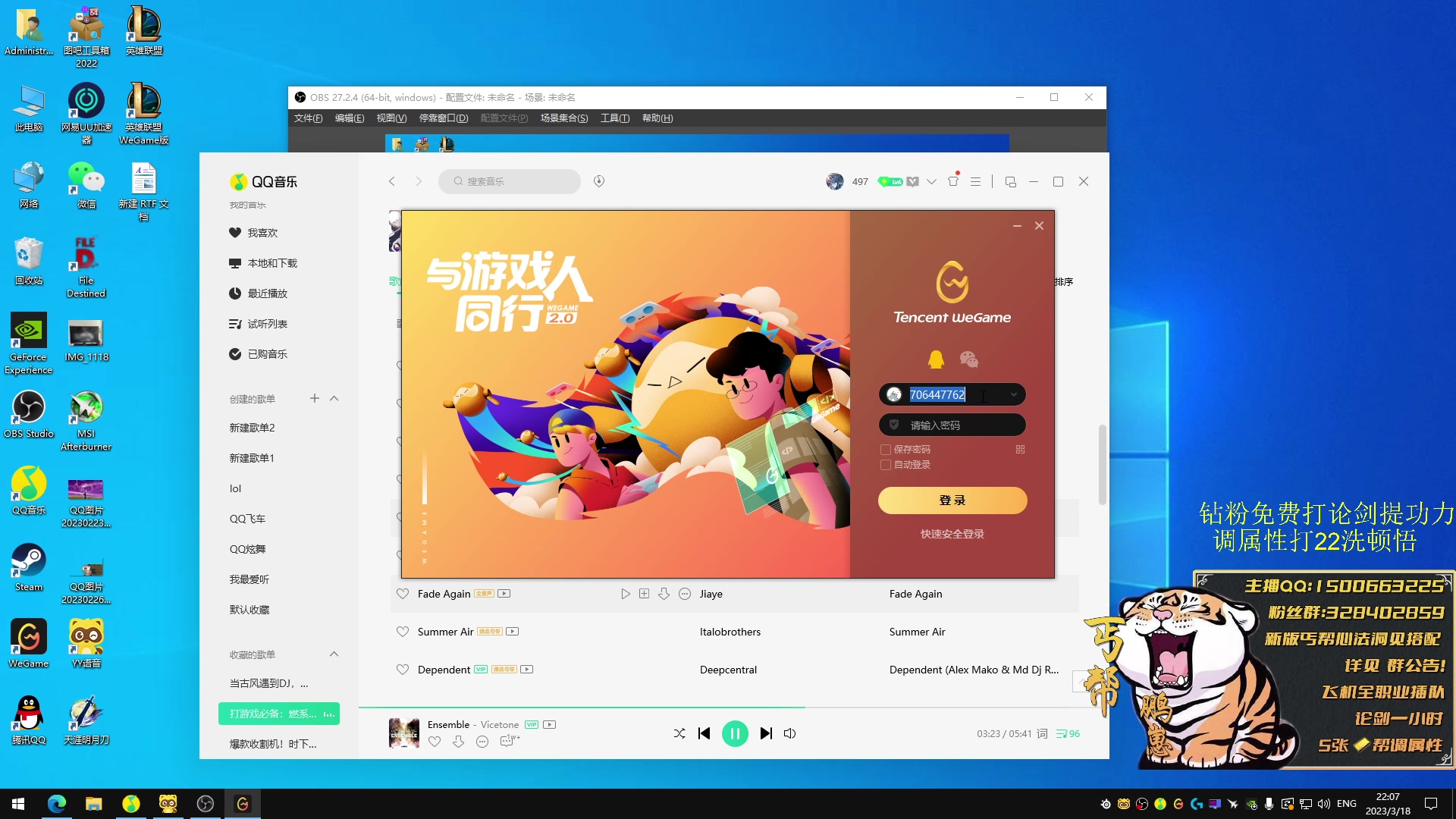Click the shuffle playback icon in QQ音乐

tap(679, 733)
